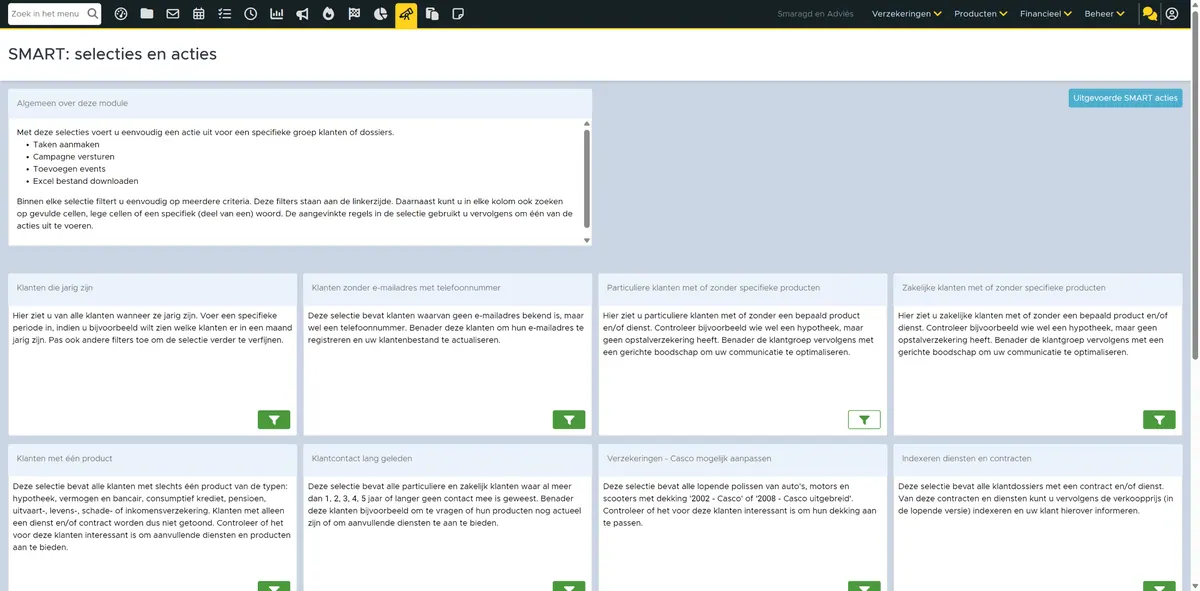Open the flame icon in toolbar
The image size is (1200, 591).
pyautogui.click(x=328, y=14)
